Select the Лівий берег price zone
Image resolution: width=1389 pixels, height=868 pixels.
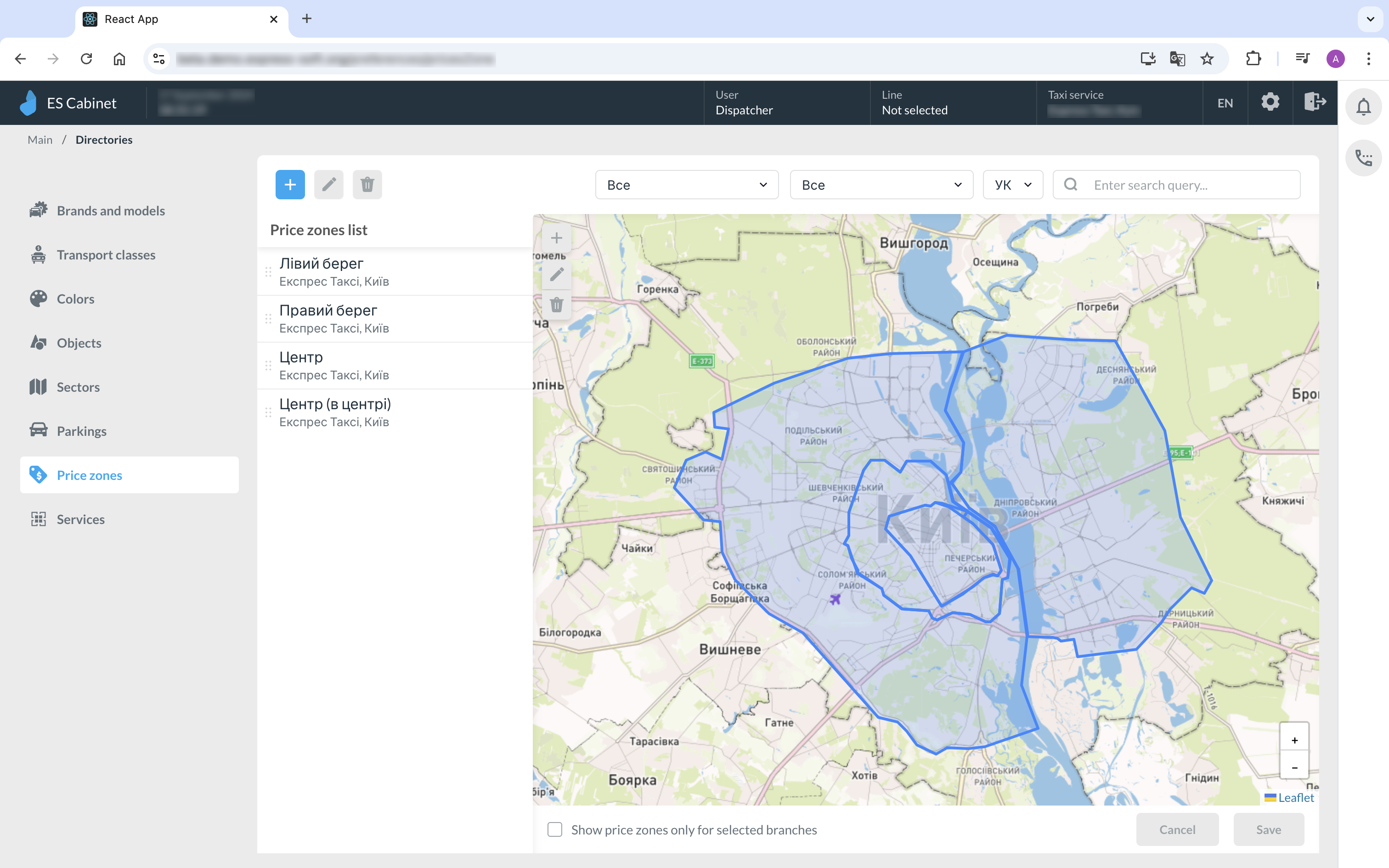tap(395, 271)
